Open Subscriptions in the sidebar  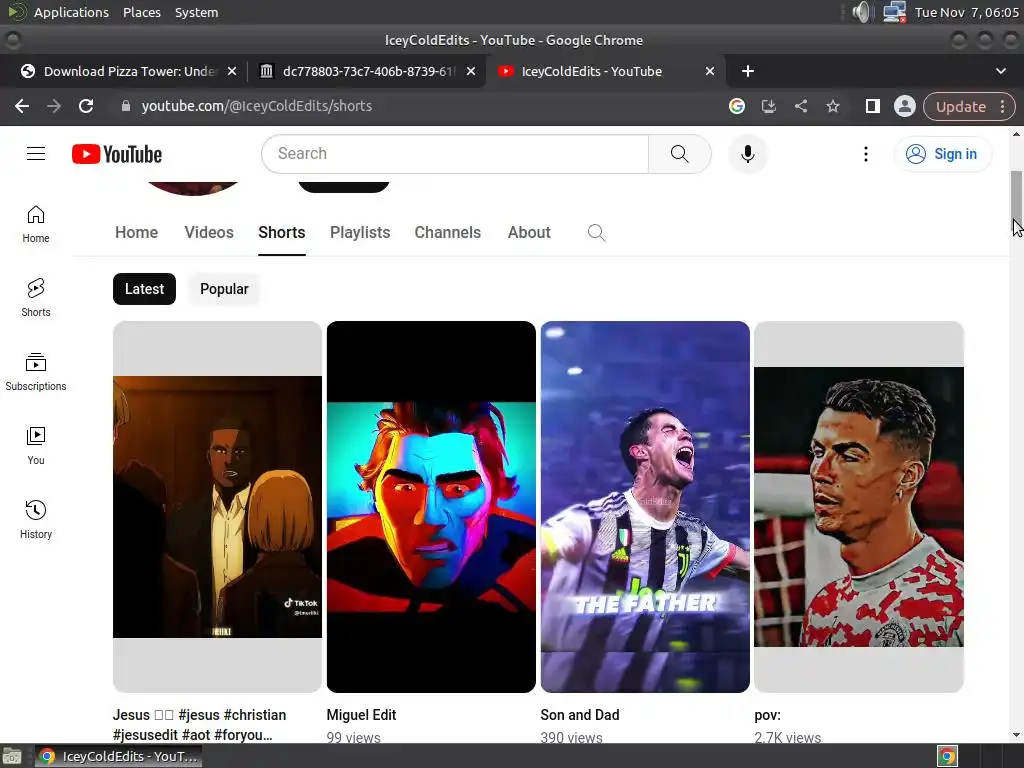pos(36,372)
